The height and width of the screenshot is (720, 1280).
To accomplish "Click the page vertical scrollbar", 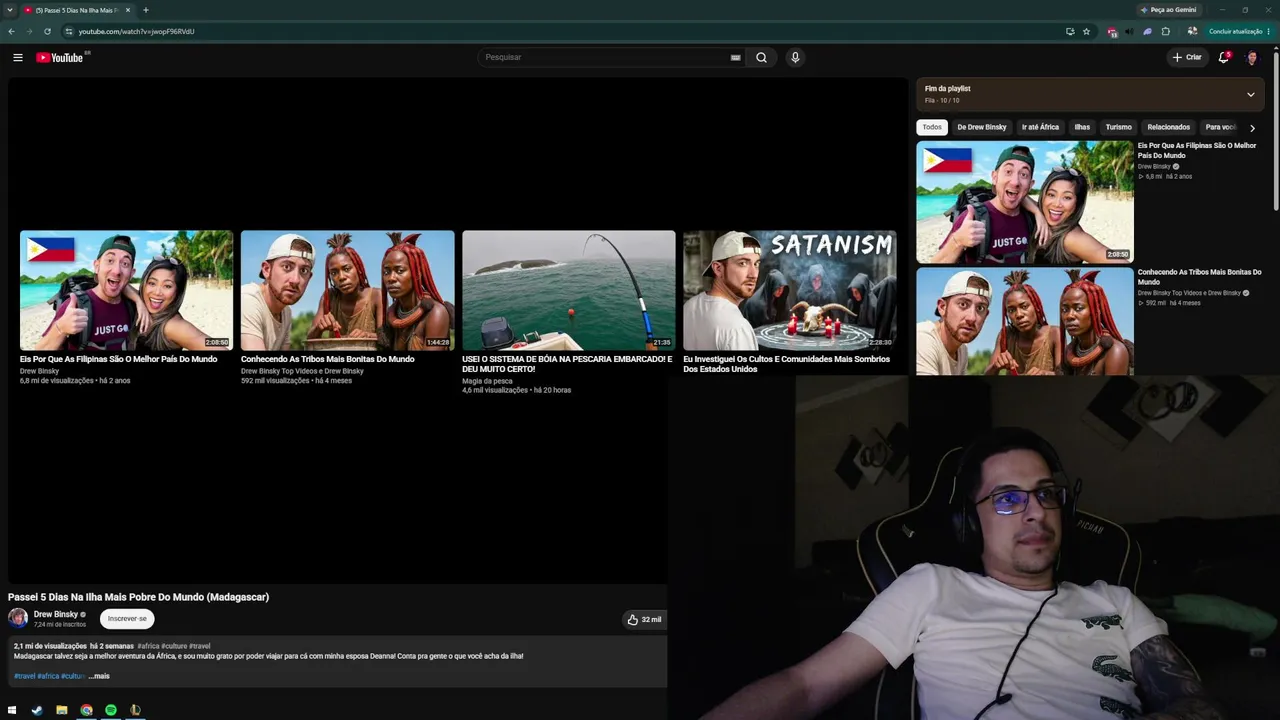I will point(1275,130).
